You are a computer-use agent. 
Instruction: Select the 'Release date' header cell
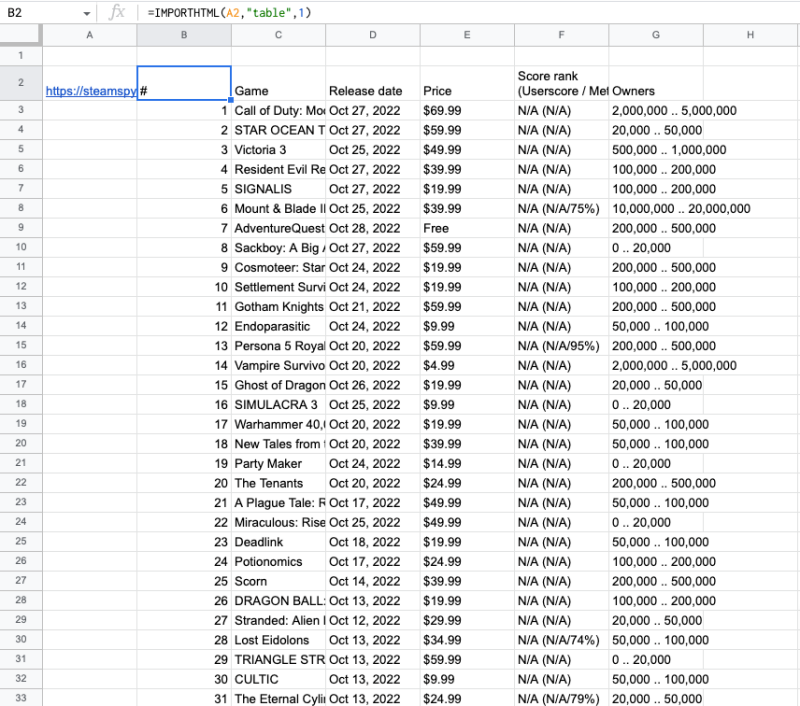372,83
